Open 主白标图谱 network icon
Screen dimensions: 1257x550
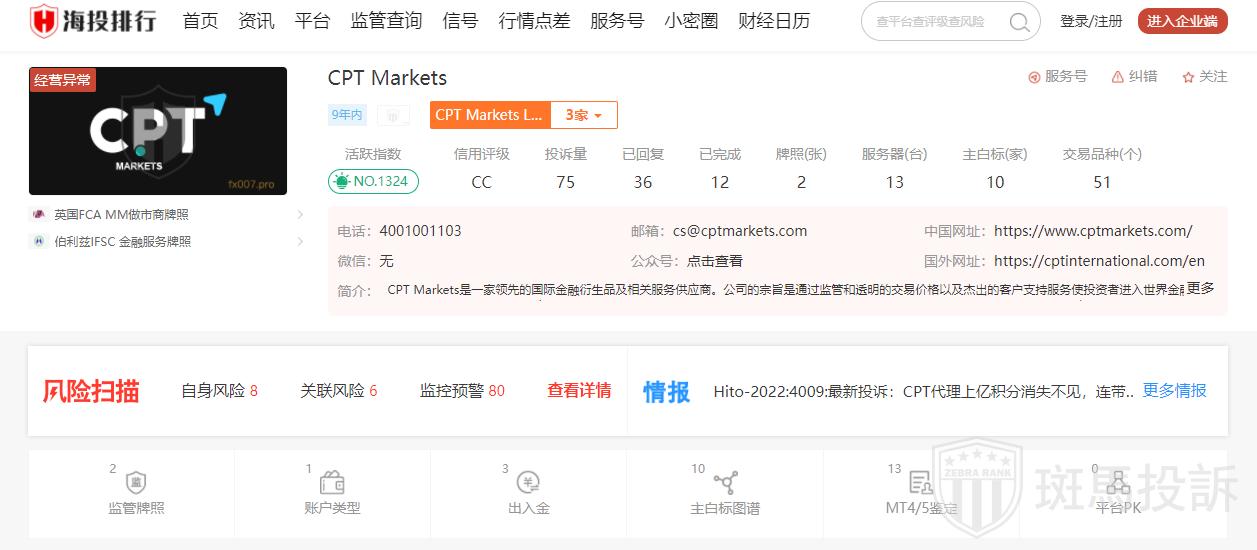[x=725, y=483]
